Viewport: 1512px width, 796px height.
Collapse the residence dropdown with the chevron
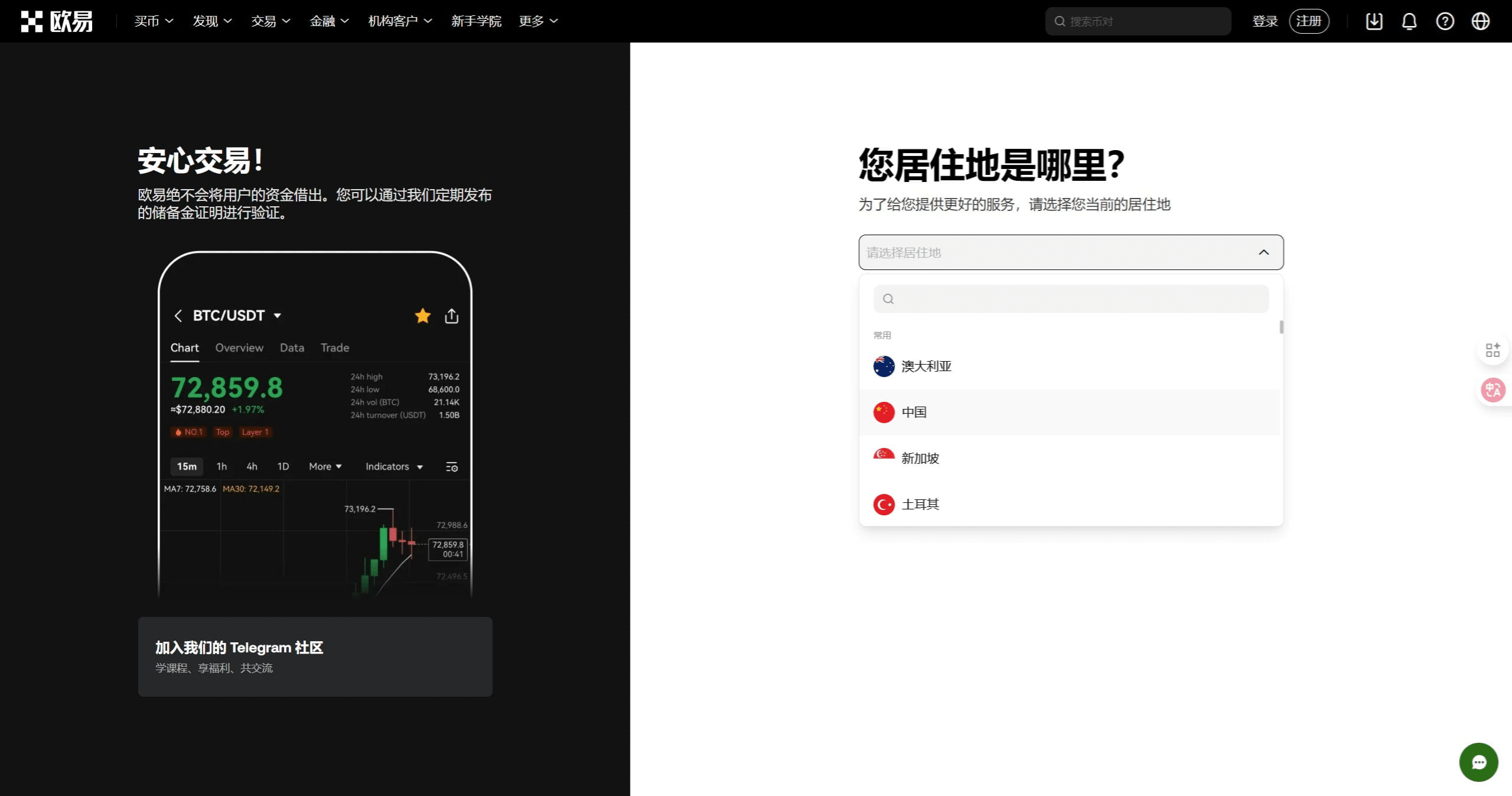pyautogui.click(x=1263, y=252)
